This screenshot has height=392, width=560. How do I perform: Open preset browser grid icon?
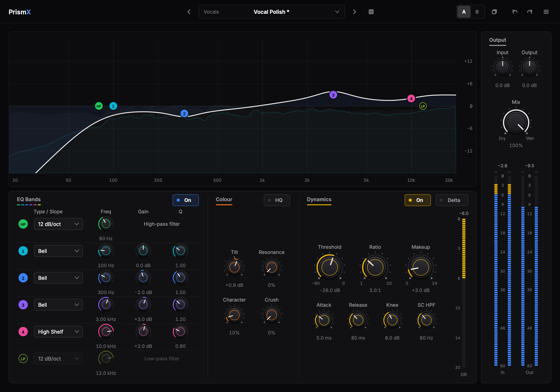click(x=371, y=12)
